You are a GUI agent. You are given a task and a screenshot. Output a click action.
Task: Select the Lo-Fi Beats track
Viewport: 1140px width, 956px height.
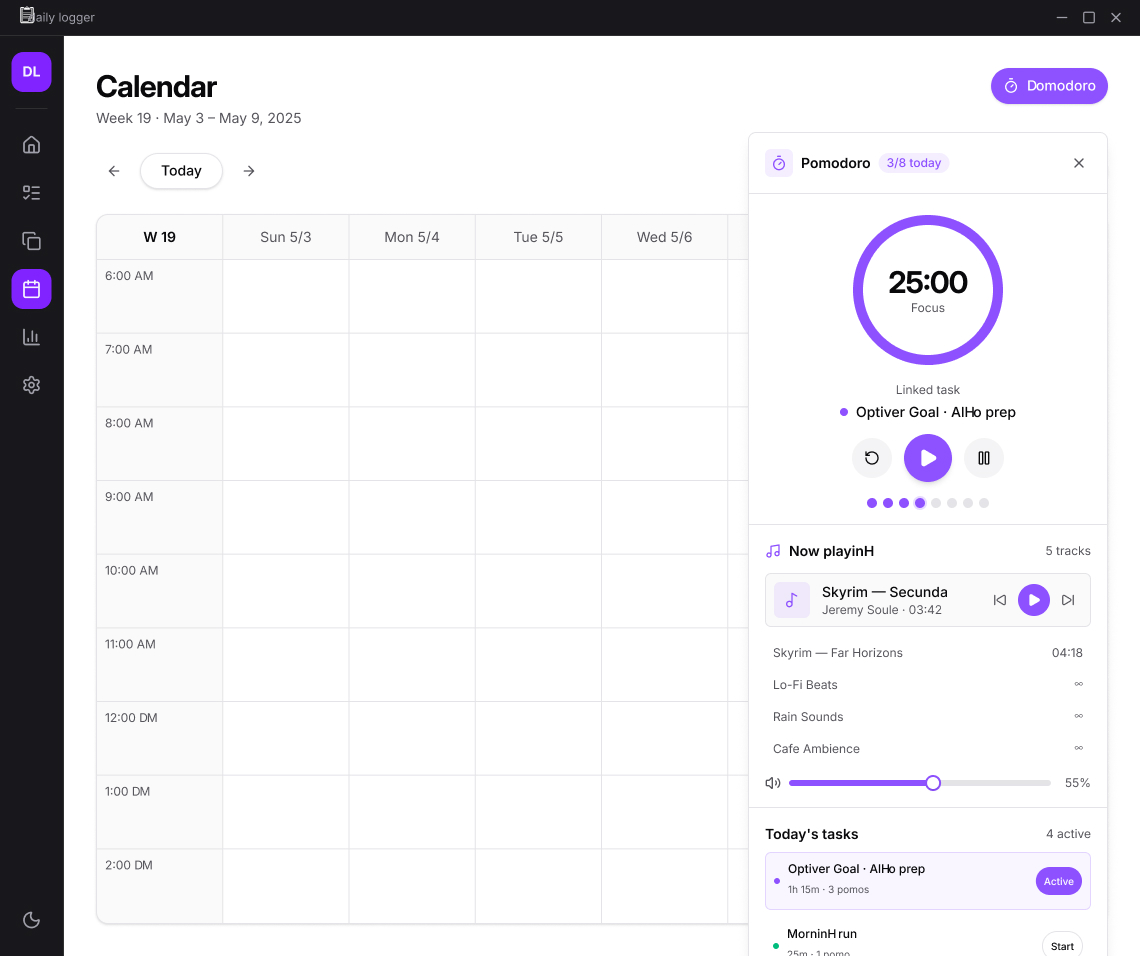click(928, 685)
